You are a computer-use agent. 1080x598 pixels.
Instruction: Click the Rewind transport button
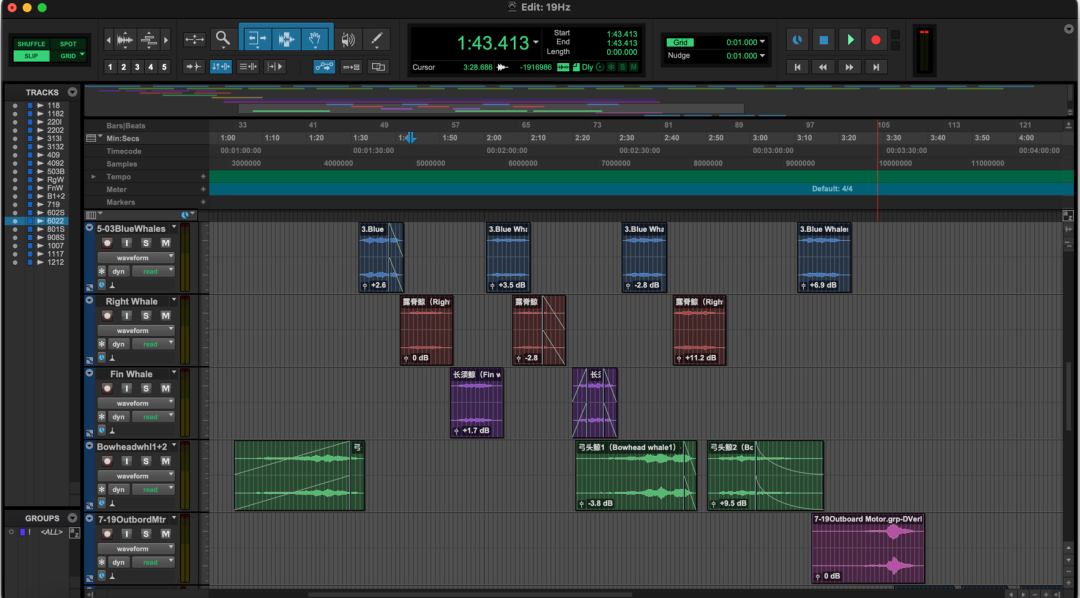click(823, 67)
